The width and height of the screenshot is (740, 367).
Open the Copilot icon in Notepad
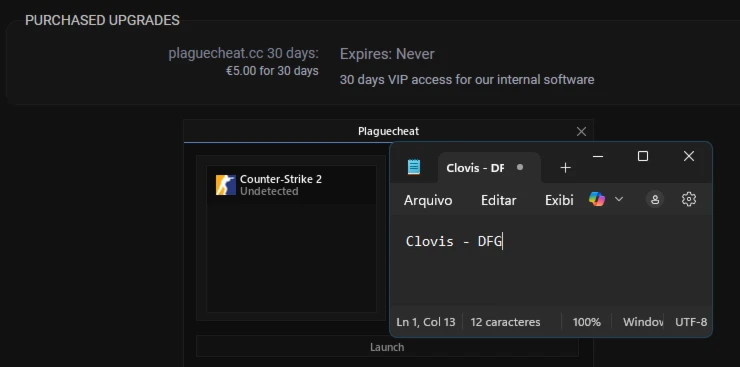click(x=597, y=200)
